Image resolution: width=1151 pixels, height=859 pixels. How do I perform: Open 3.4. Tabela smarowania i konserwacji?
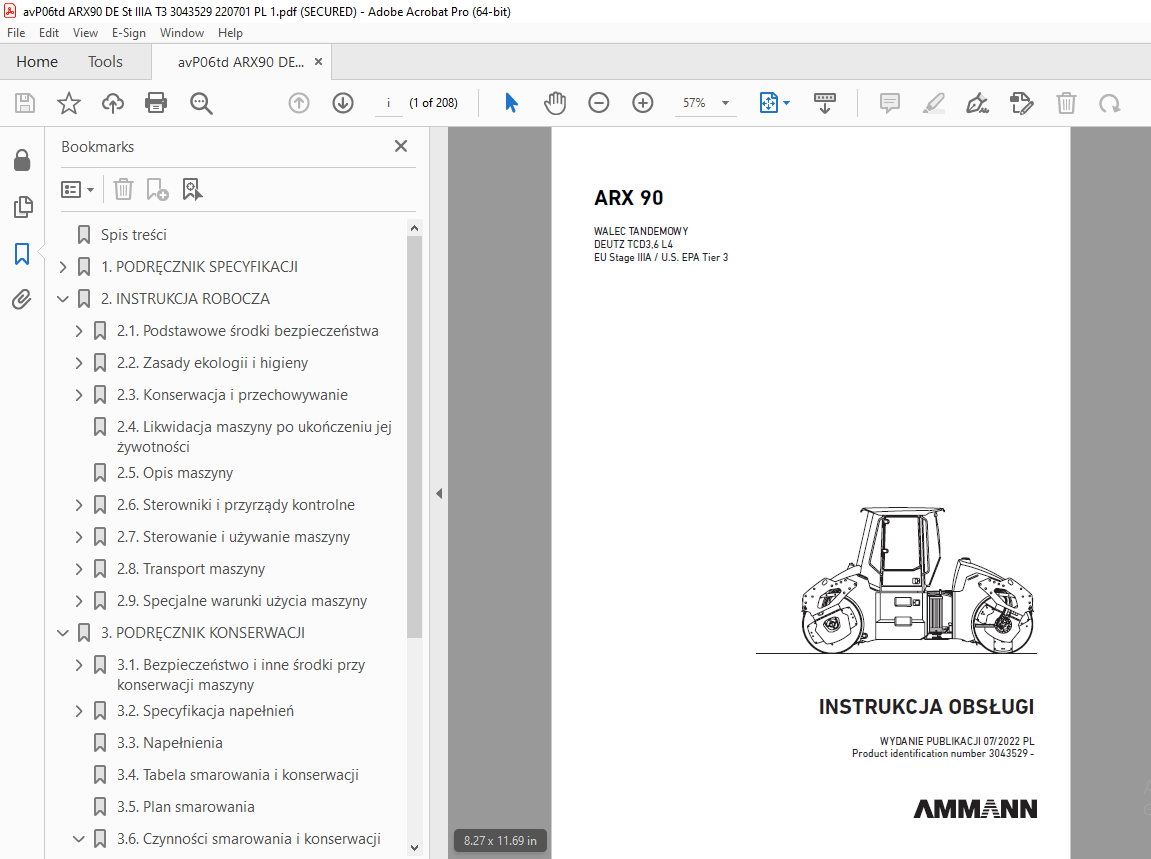tap(238, 775)
